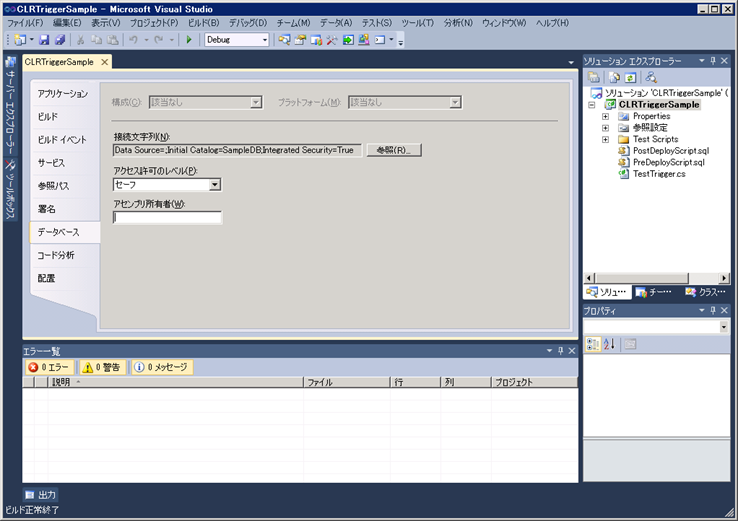Viewport: 738px width, 521px height.
Task: Click the Solution Explorer toolbar icon
Action: pos(284,40)
